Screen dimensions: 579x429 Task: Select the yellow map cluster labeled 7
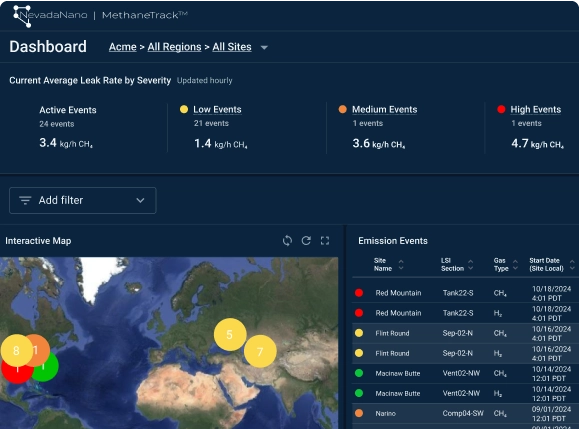(x=260, y=351)
